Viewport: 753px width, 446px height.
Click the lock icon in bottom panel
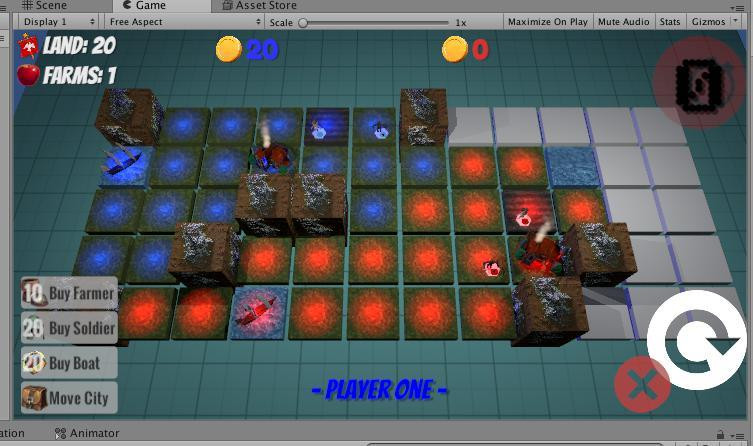(x=720, y=434)
